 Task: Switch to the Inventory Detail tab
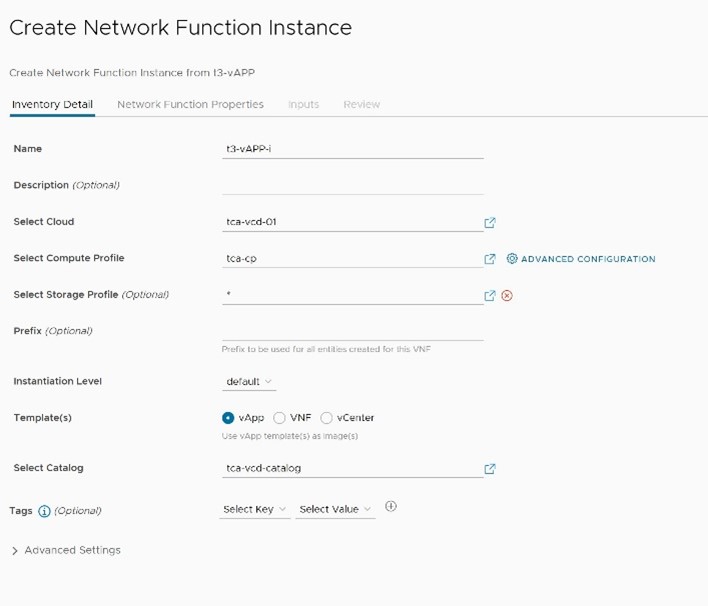coord(52,104)
